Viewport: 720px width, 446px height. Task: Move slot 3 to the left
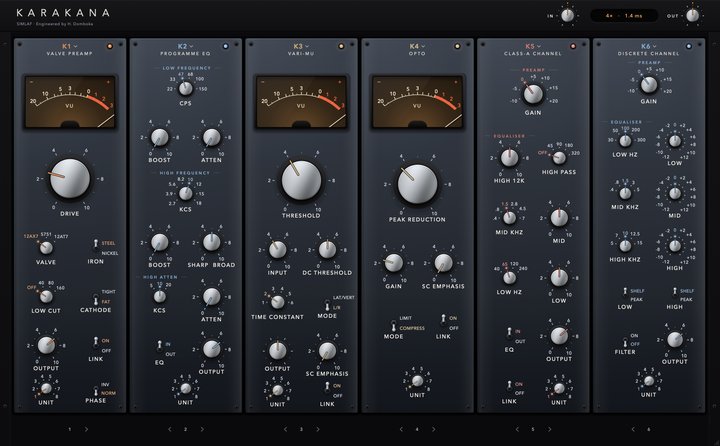coord(285,429)
